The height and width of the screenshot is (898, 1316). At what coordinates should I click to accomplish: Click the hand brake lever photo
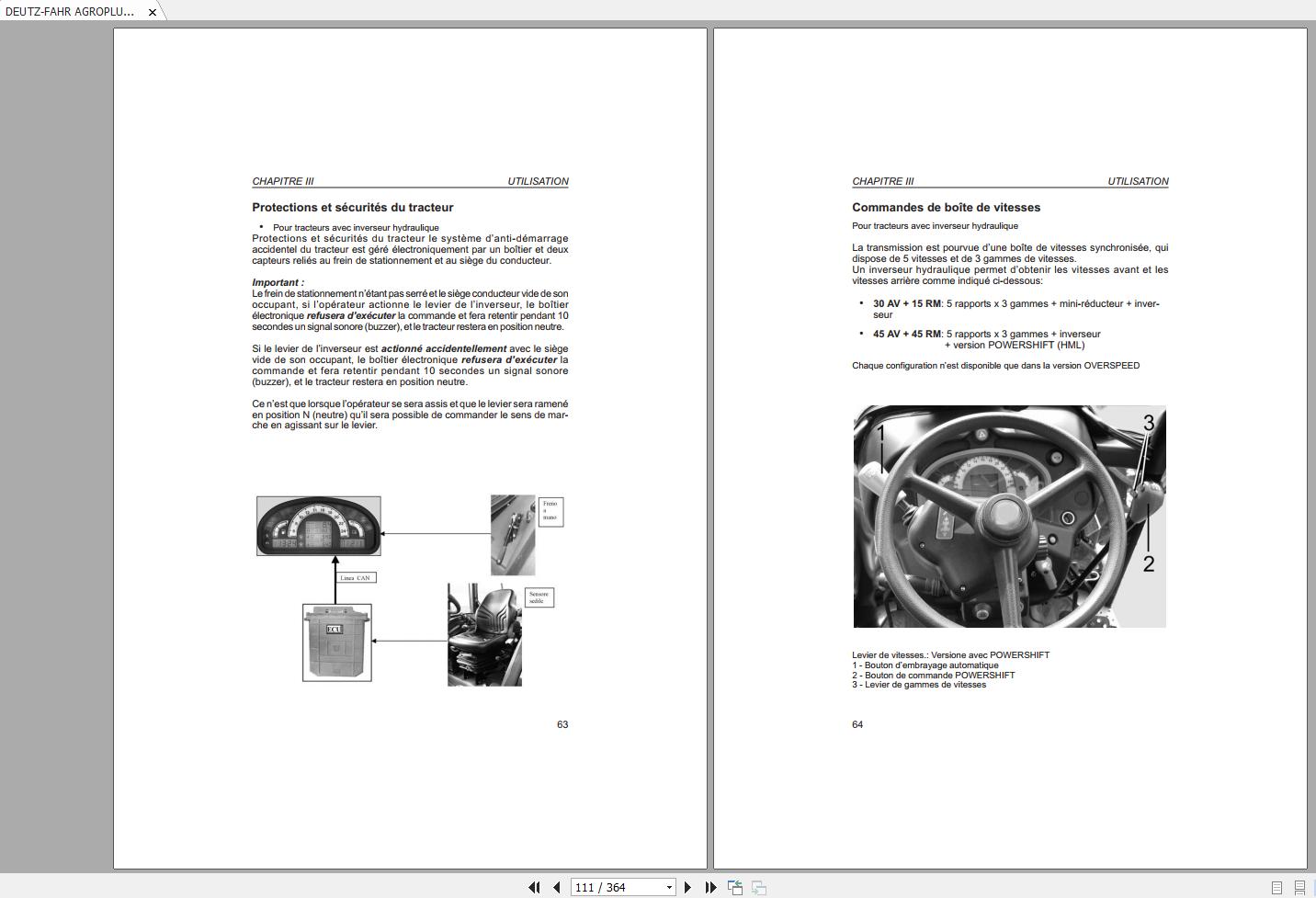[x=512, y=535]
